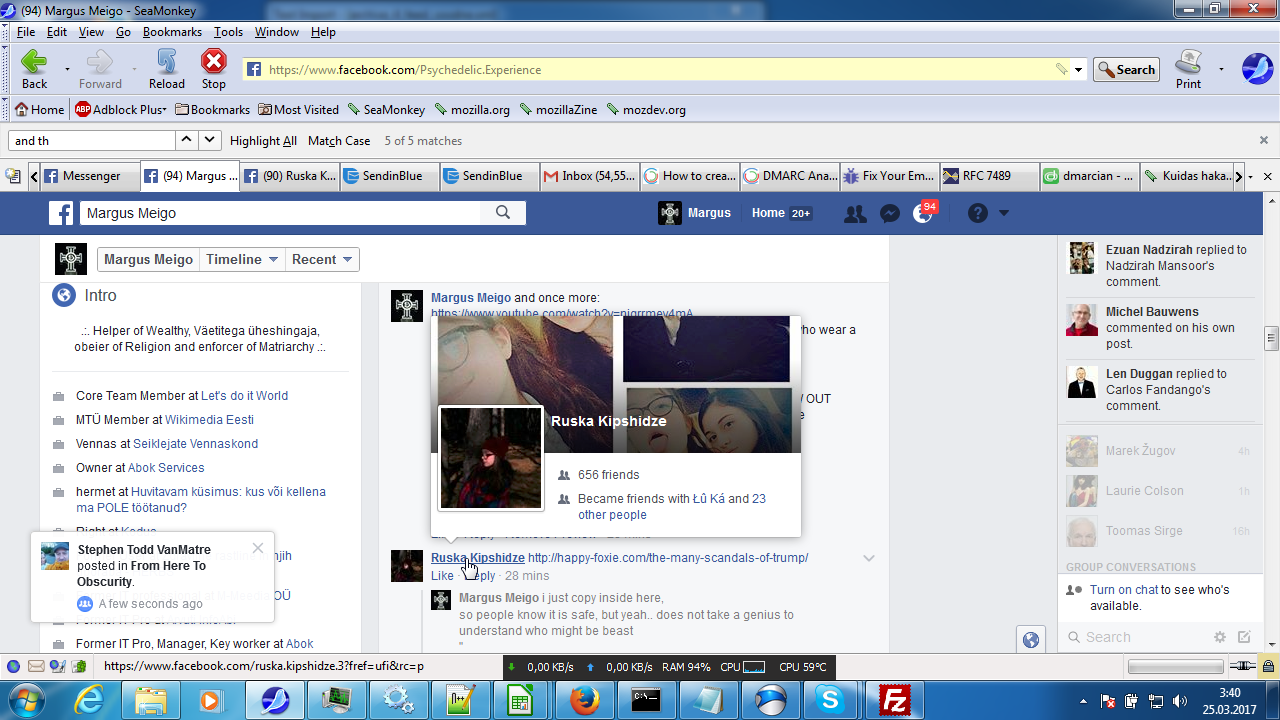The image size is (1280, 720).
Task: Toggle Highlight All in find bar
Action: tap(263, 141)
